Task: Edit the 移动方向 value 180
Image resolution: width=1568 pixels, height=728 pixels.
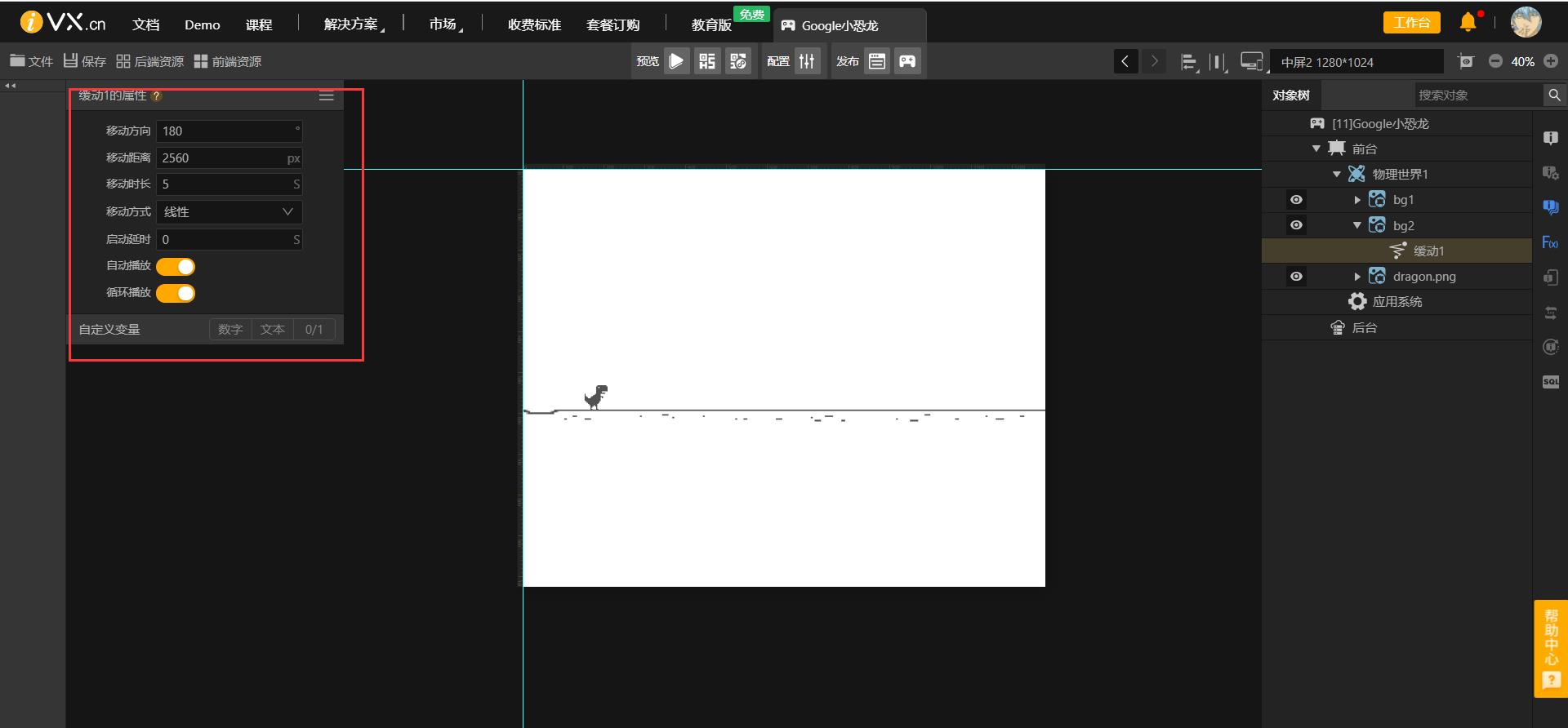Action: [x=229, y=131]
